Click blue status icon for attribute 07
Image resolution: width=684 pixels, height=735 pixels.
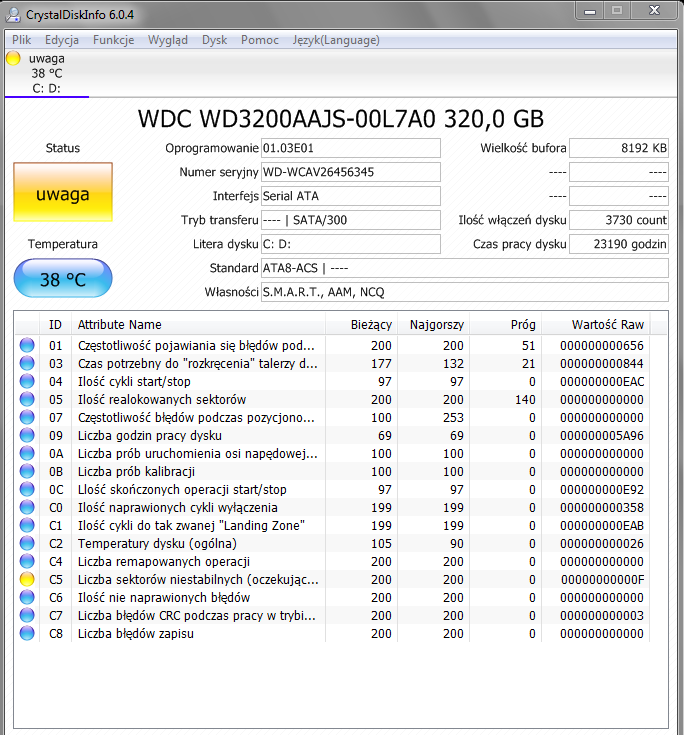pos(27,417)
